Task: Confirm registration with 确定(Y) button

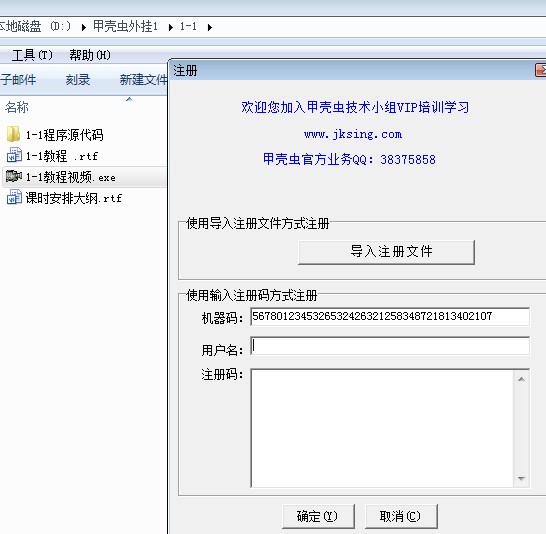Action: pyautogui.click(x=318, y=516)
